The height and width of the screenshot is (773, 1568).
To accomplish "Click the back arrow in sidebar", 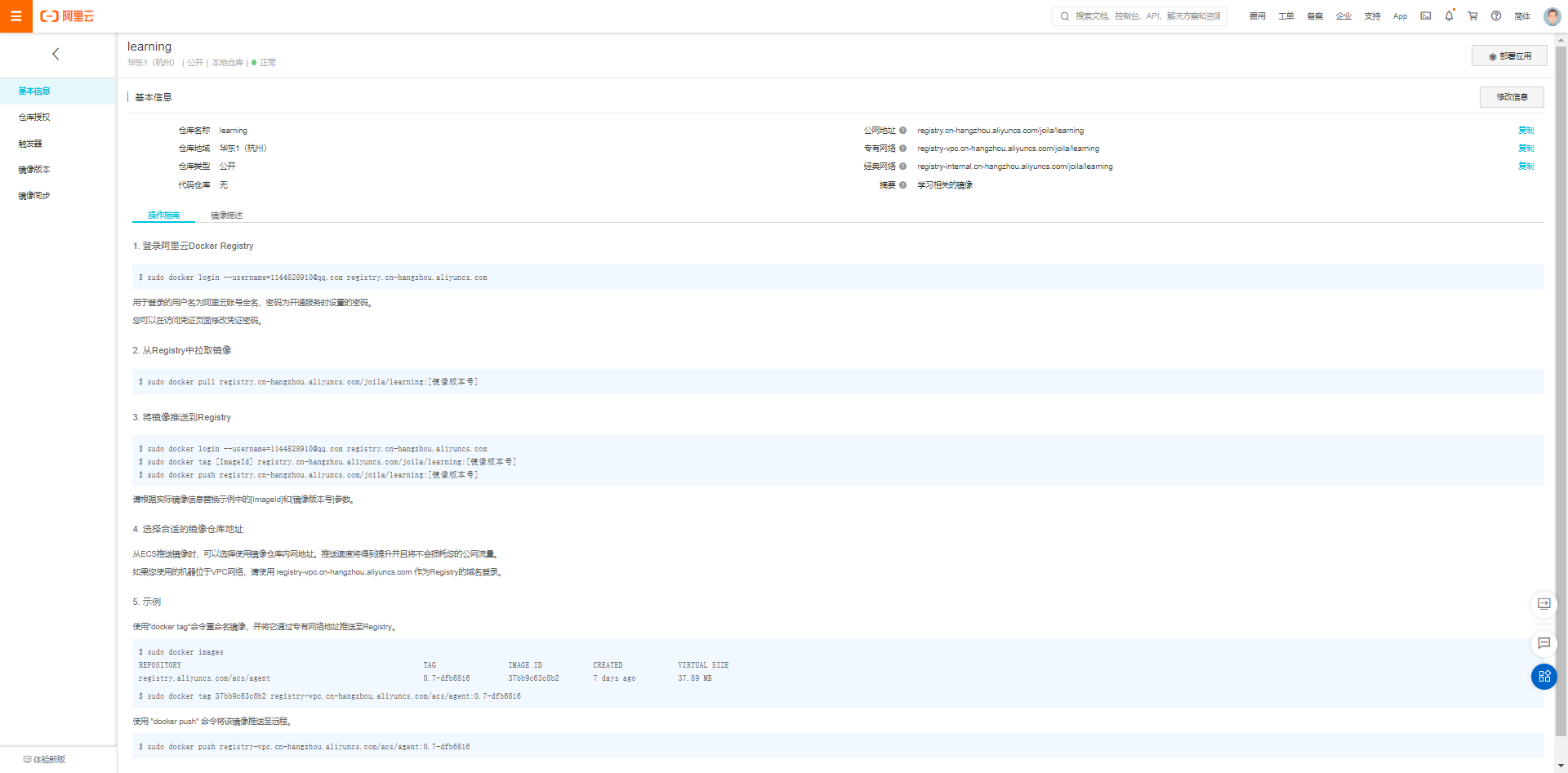I will click(x=56, y=54).
